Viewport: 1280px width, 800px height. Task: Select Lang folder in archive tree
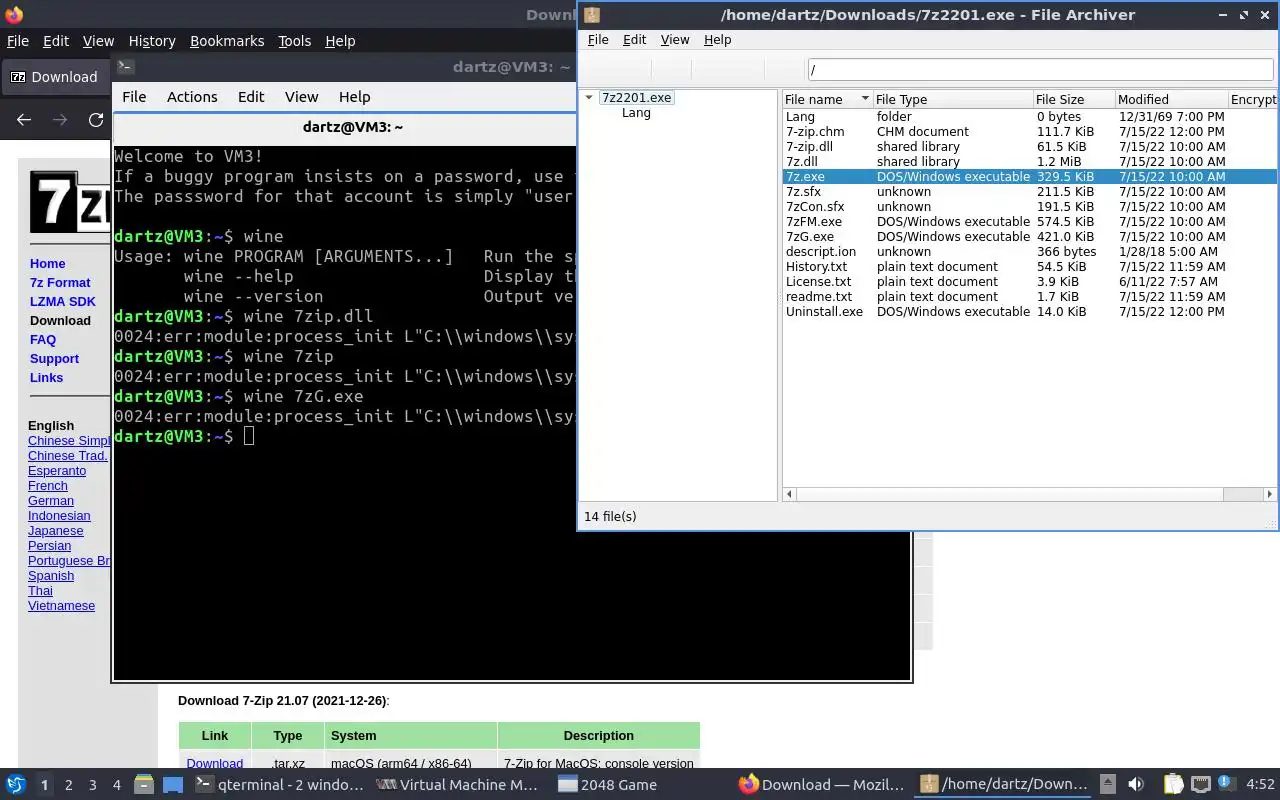pyautogui.click(x=636, y=113)
